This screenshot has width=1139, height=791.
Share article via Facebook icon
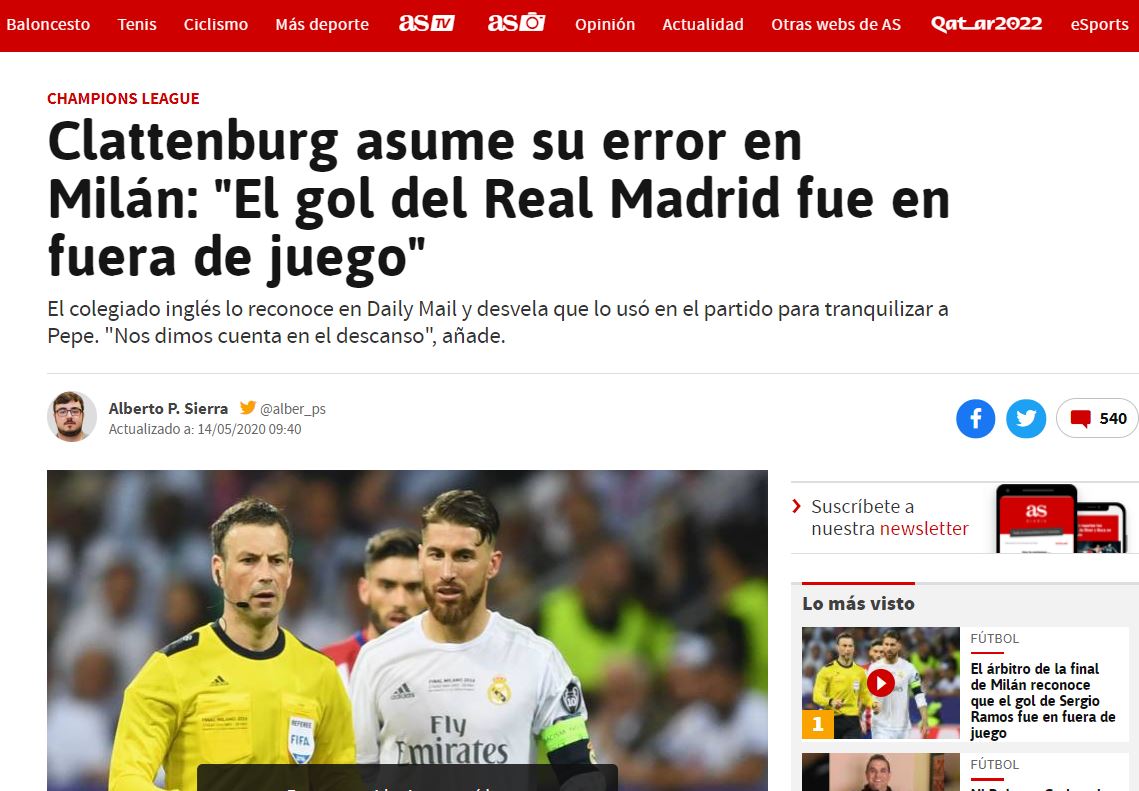click(975, 418)
